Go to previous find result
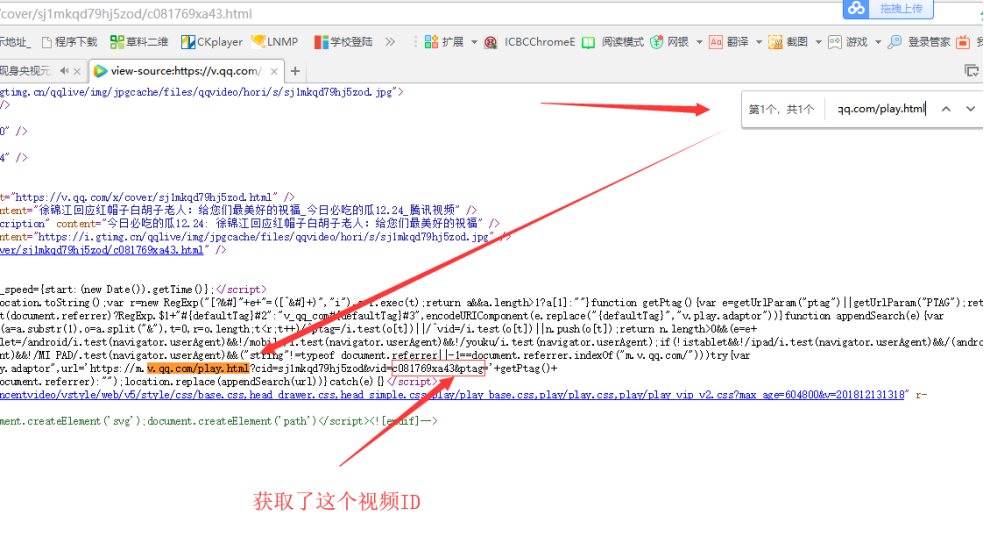This screenshot has height=551, width=984. [x=945, y=109]
